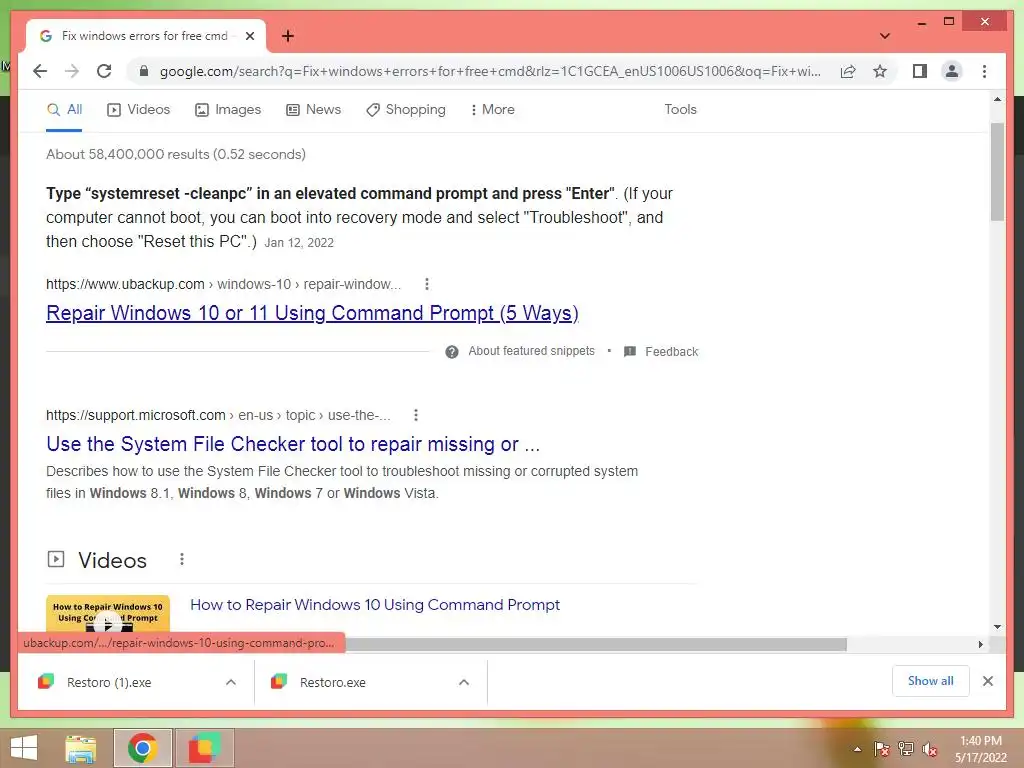Click Chrome icon in the taskbar
The image size is (1024, 768).
pos(142,748)
